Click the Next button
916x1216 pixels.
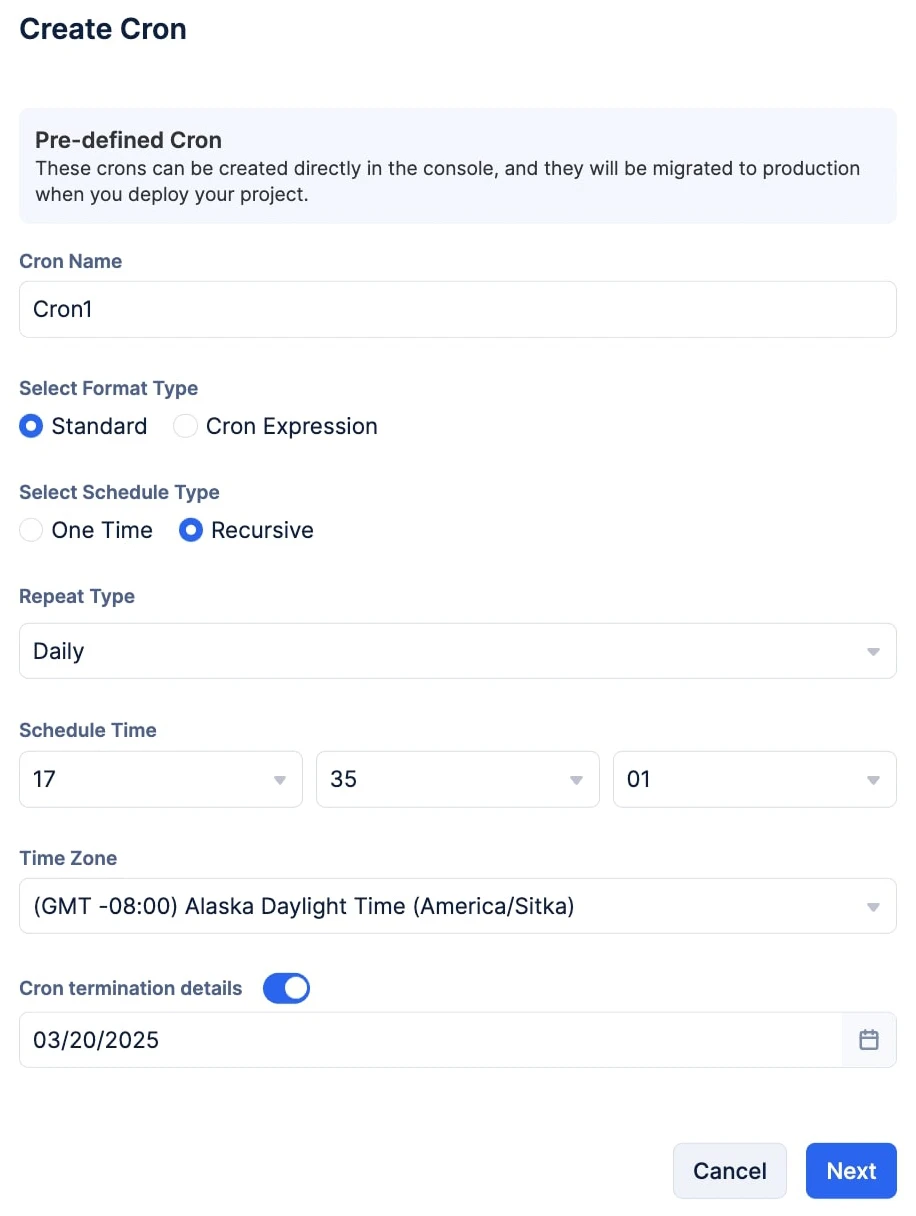[x=851, y=1171]
